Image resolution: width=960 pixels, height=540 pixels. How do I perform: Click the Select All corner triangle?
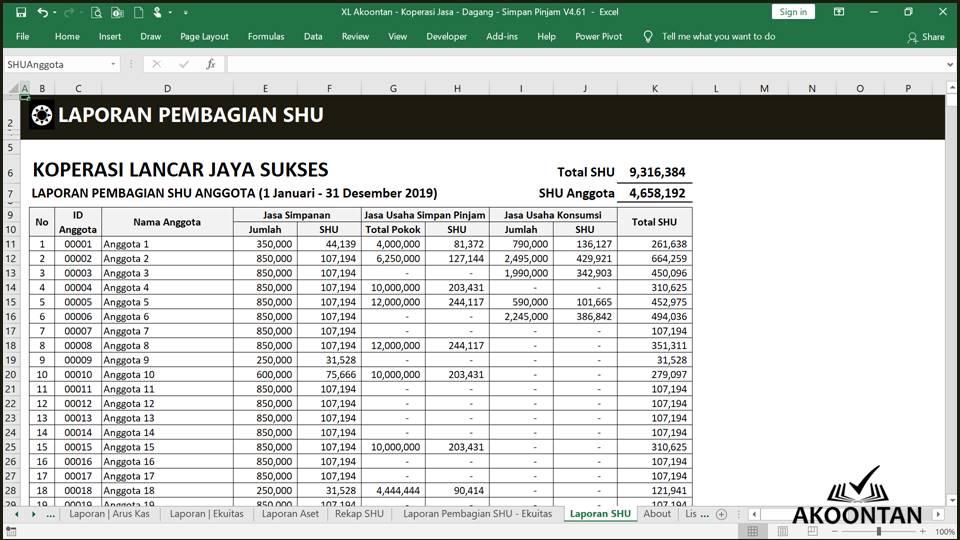coord(13,89)
